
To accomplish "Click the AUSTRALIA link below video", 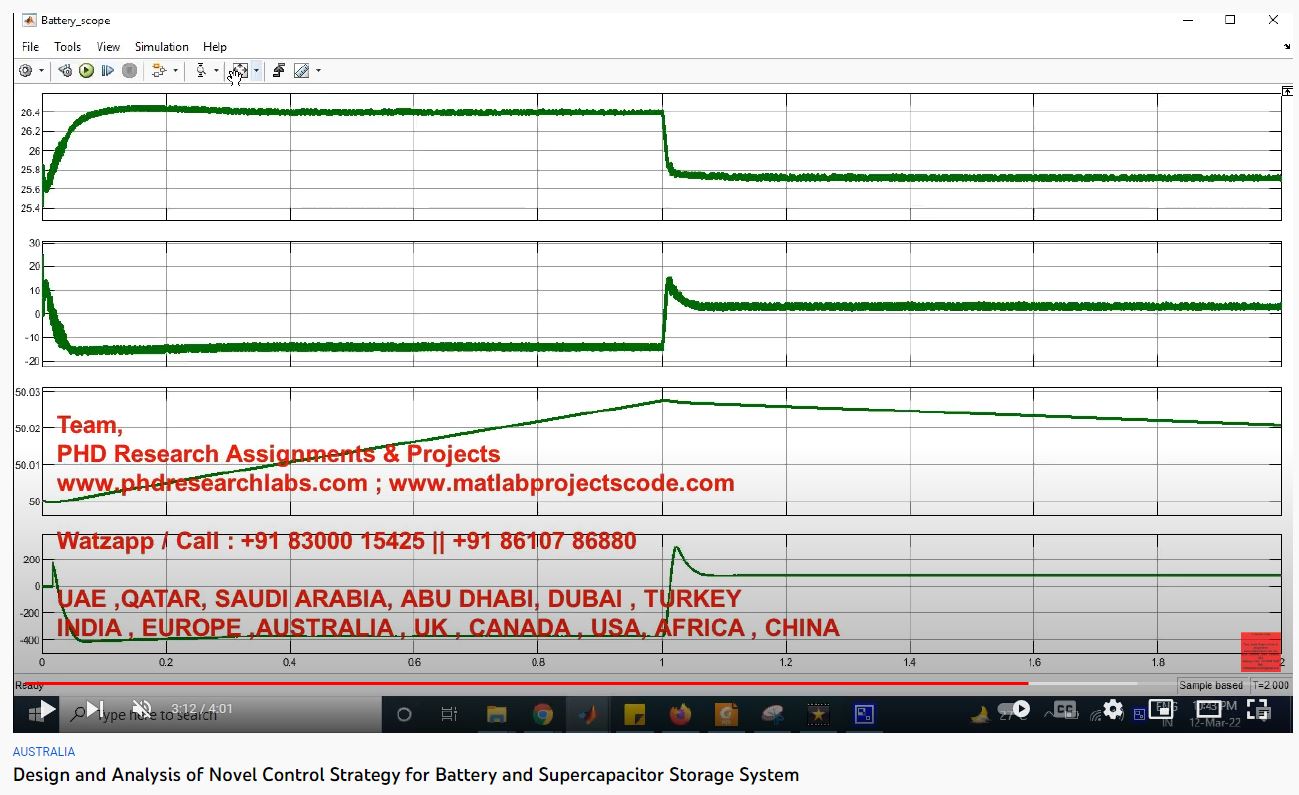I will pos(43,752).
